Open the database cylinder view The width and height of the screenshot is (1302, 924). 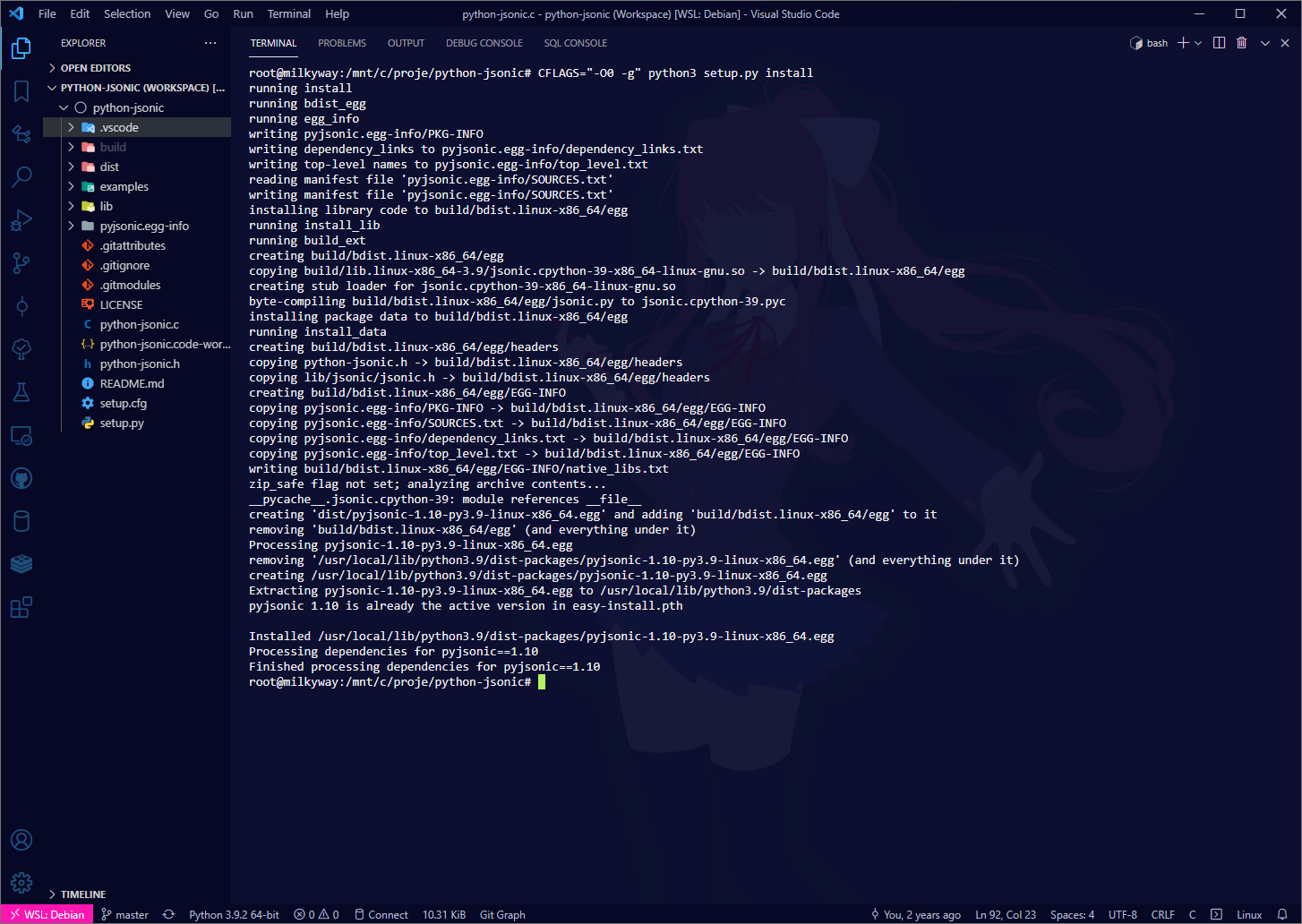21,521
